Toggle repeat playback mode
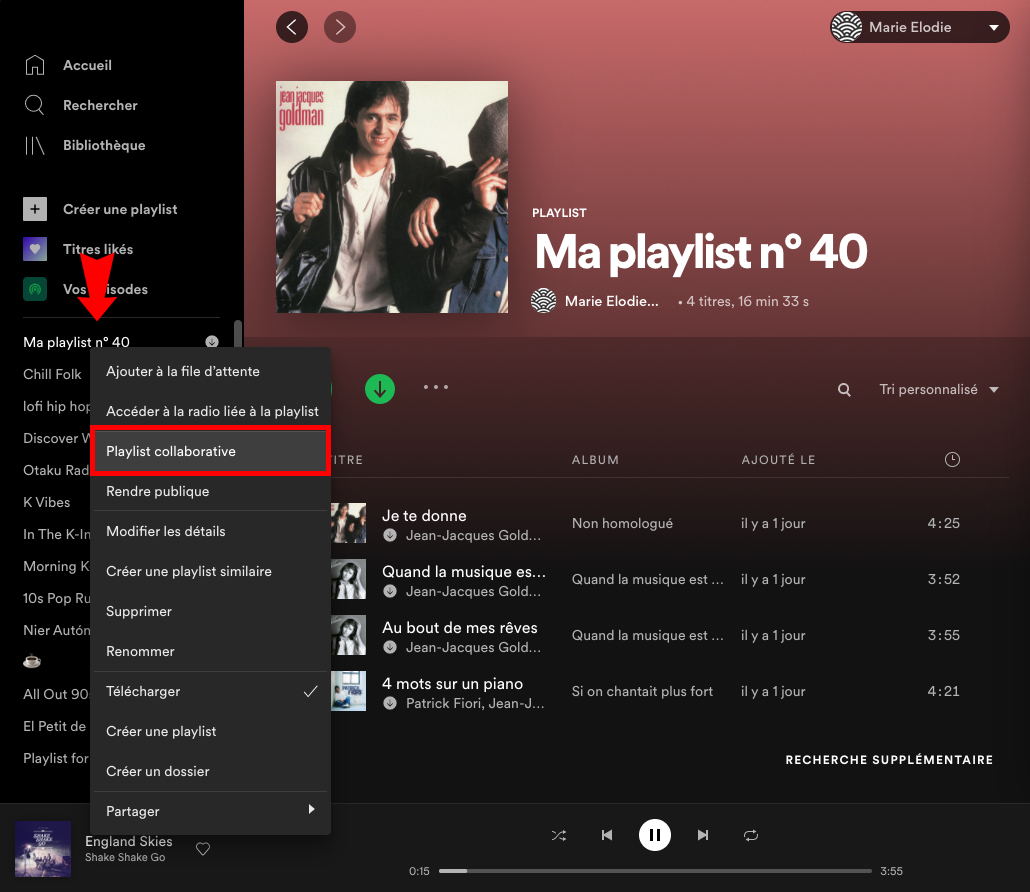1030x892 pixels. (x=751, y=835)
